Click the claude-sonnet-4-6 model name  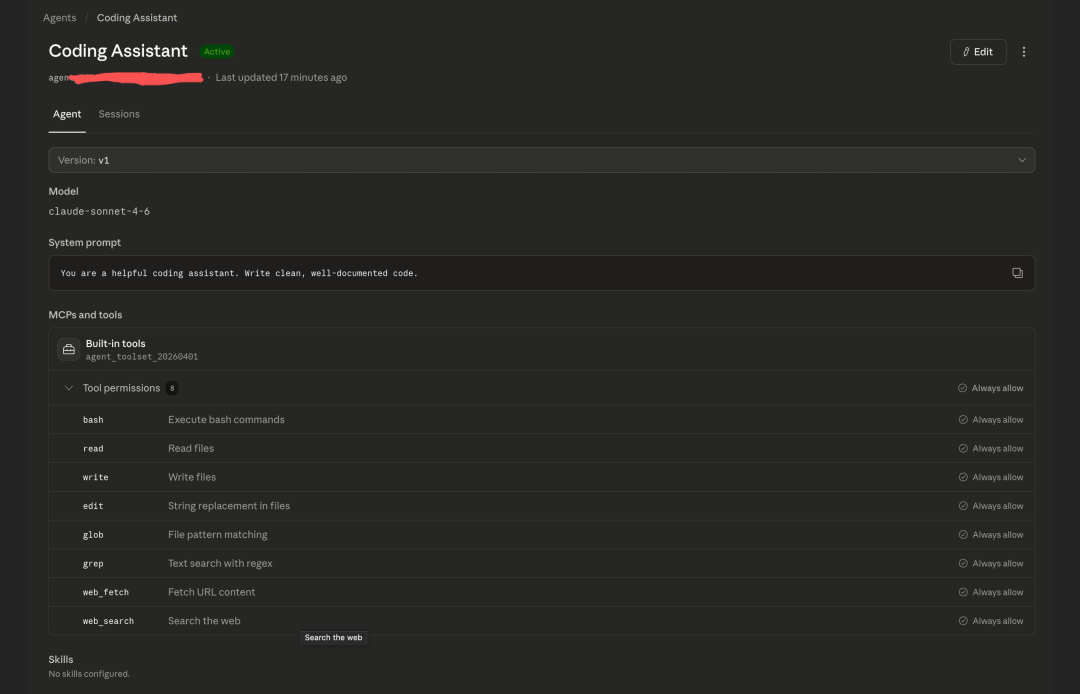(99, 212)
